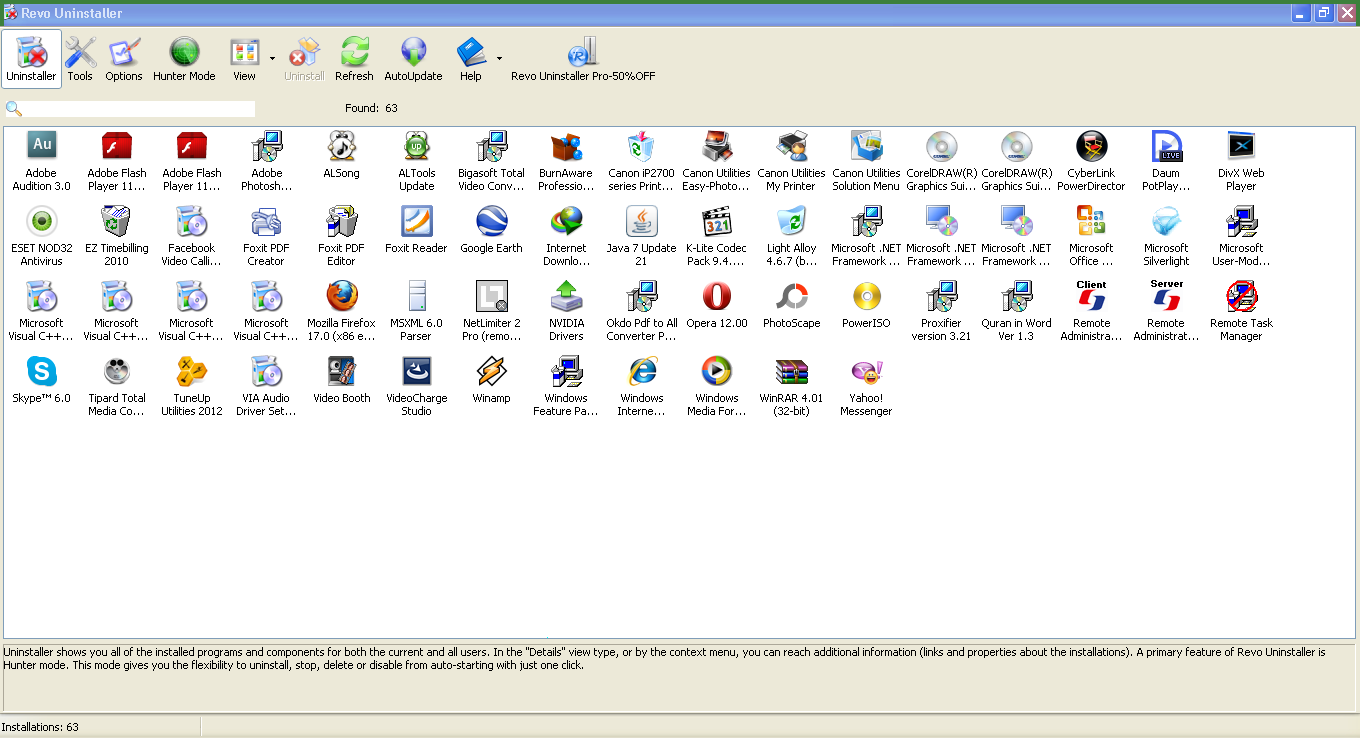Image resolution: width=1360 pixels, height=738 pixels.
Task: Select Microsoft User-Mode Driver icon
Action: (1242, 220)
